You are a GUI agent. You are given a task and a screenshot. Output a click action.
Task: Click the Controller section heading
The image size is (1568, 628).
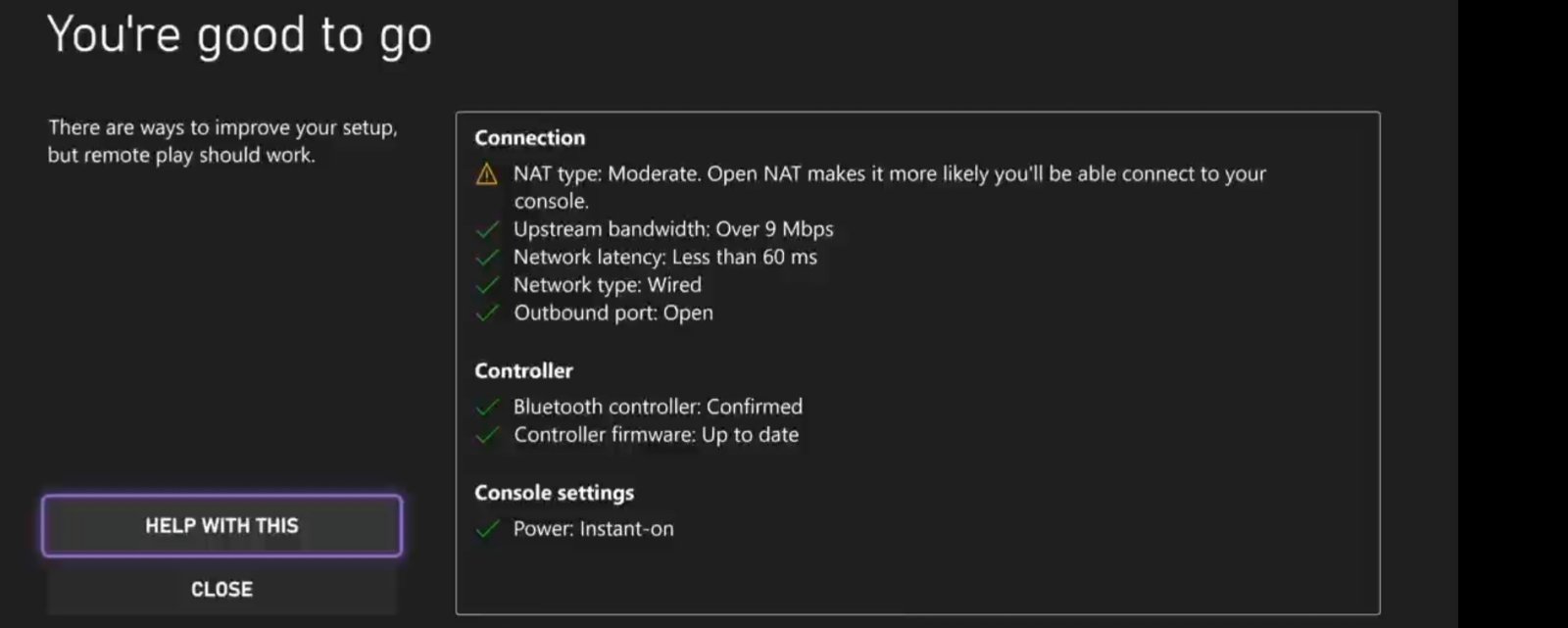pyautogui.click(x=523, y=371)
